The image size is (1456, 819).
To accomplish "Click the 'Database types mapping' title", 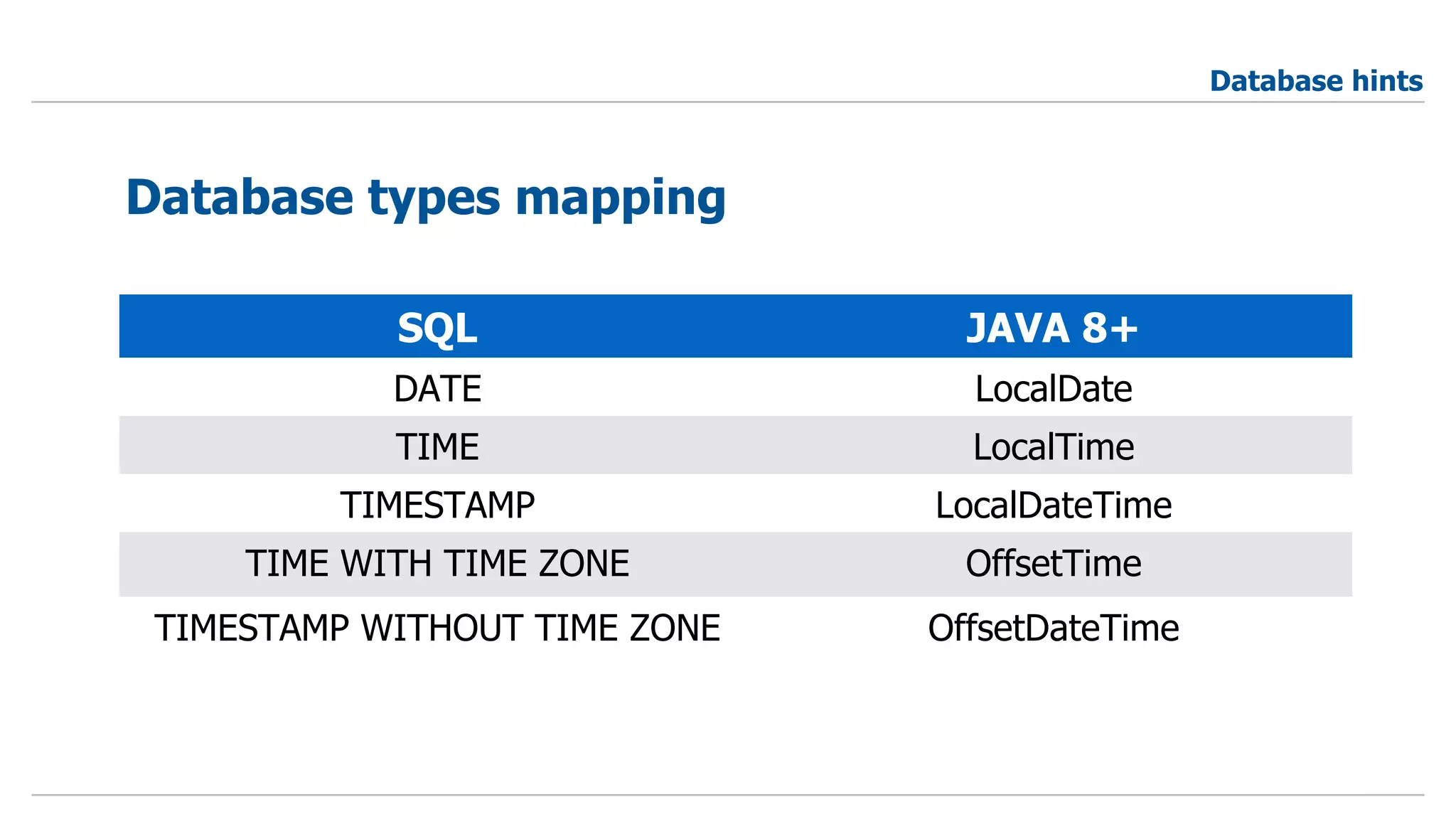I will [425, 197].
